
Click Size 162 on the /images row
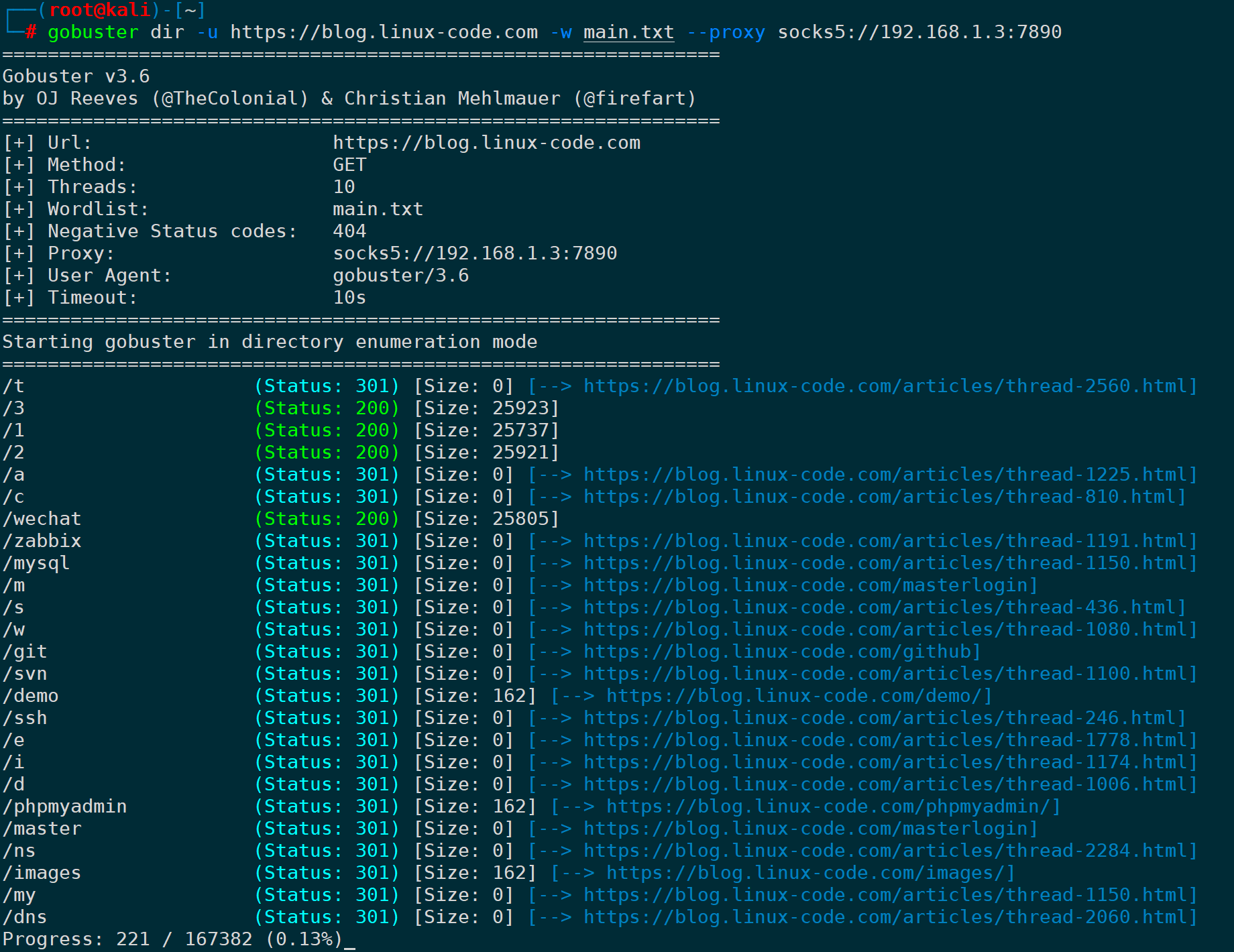coord(475,873)
